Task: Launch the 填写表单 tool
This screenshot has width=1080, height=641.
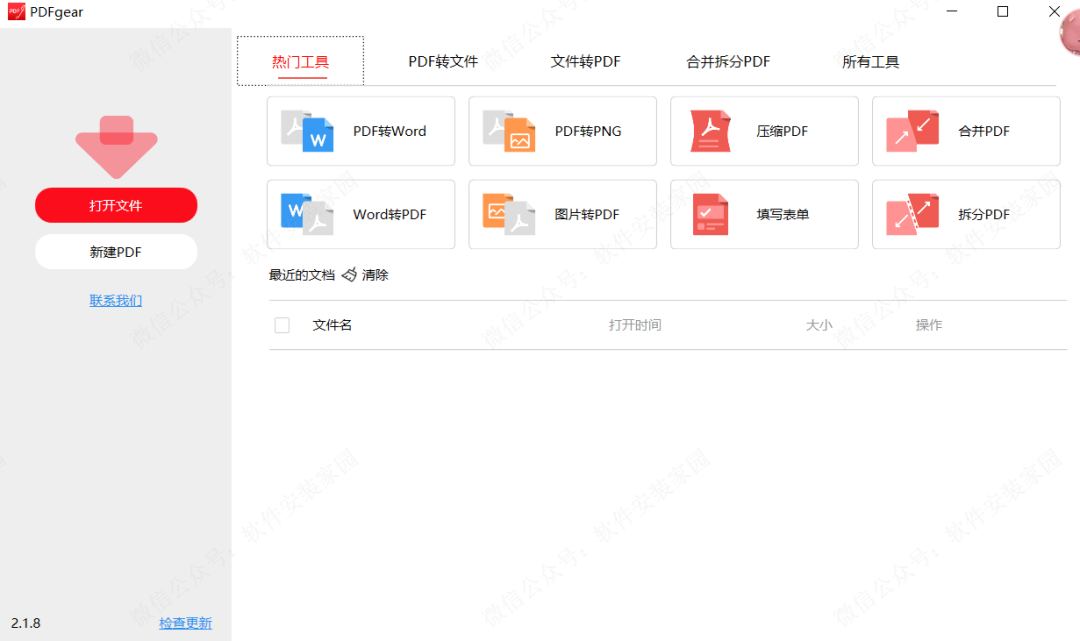Action: (x=764, y=214)
